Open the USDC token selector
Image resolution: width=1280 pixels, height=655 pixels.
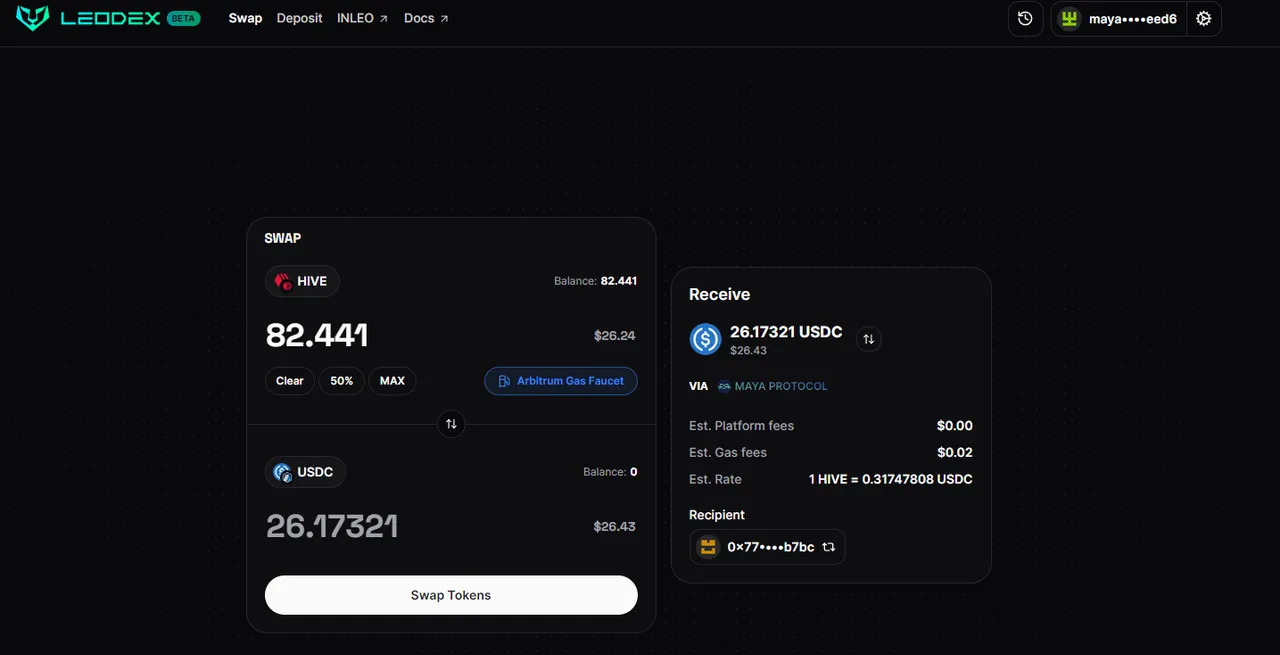click(305, 472)
